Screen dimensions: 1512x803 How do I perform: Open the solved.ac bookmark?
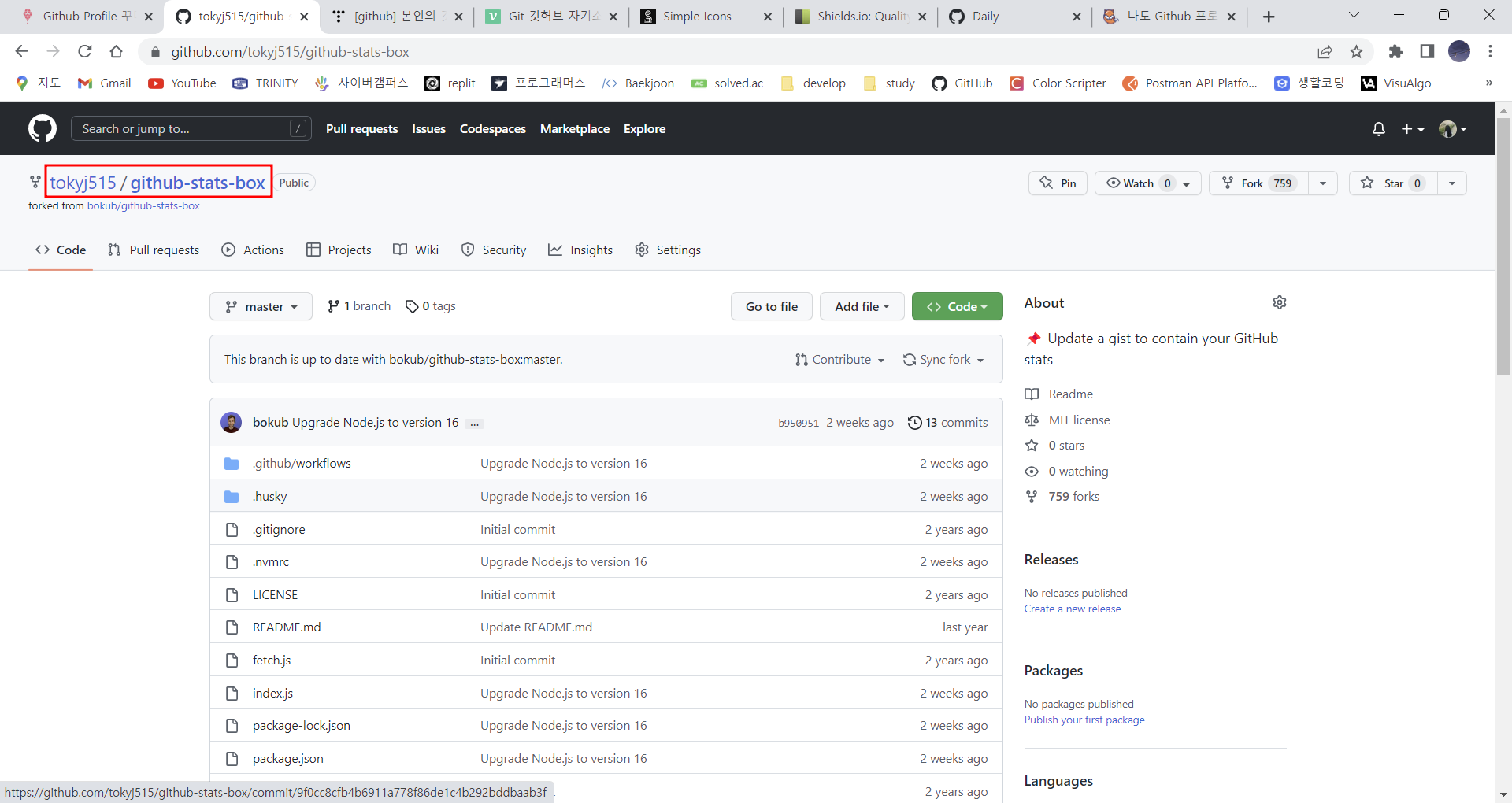(x=727, y=83)
